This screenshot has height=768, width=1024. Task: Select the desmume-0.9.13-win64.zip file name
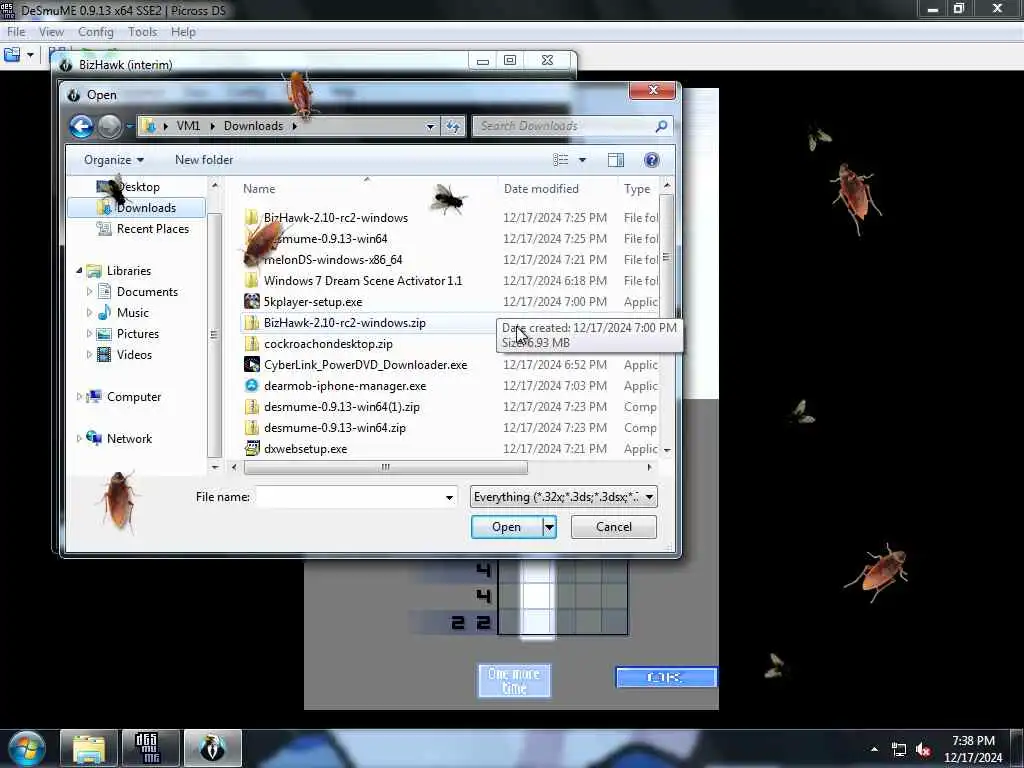(334, 428)
